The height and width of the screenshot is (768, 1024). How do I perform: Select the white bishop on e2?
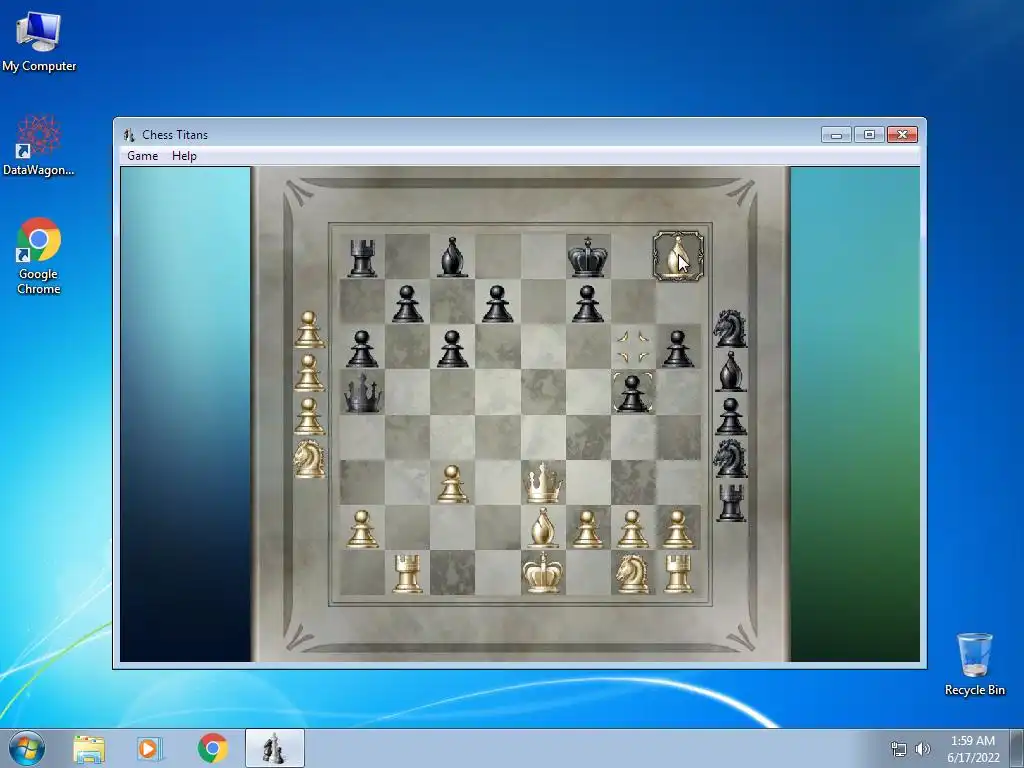click(x=543, y=528)
